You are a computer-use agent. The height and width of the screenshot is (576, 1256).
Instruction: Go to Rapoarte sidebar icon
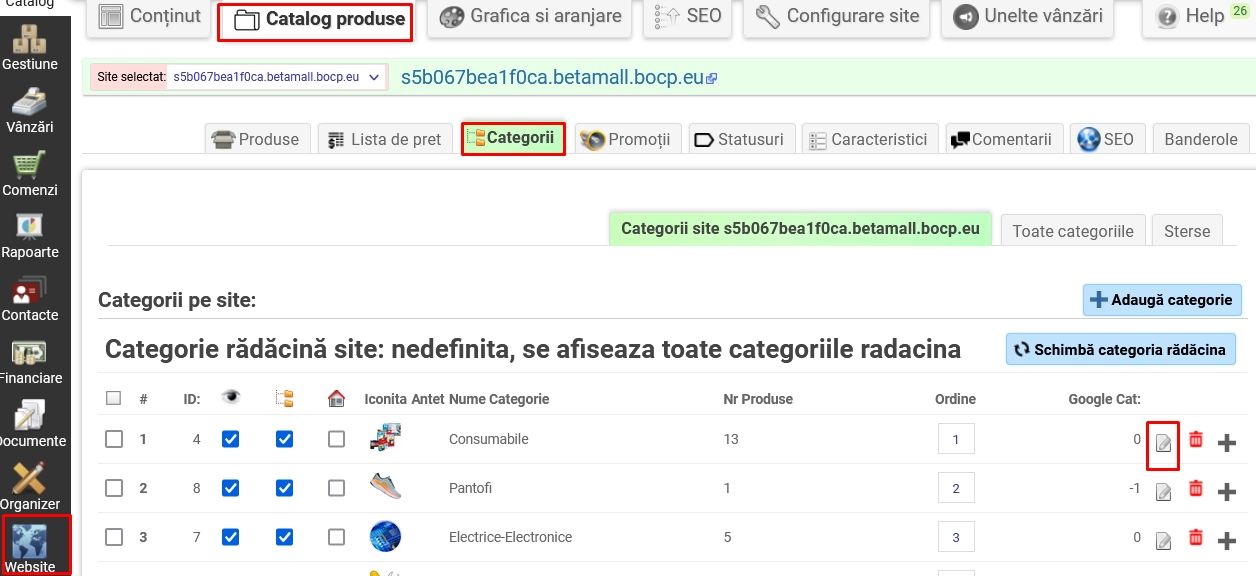click(29, 236)
